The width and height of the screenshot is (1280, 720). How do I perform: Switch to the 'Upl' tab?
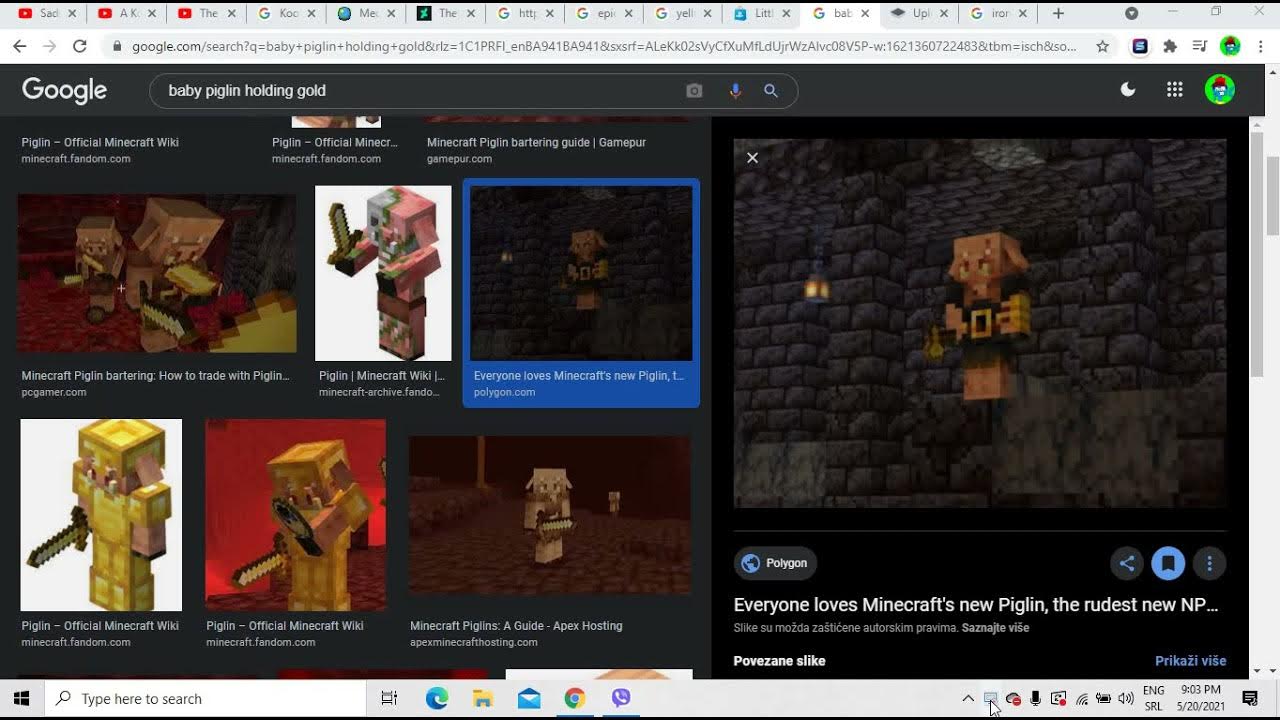click(918, 13)
